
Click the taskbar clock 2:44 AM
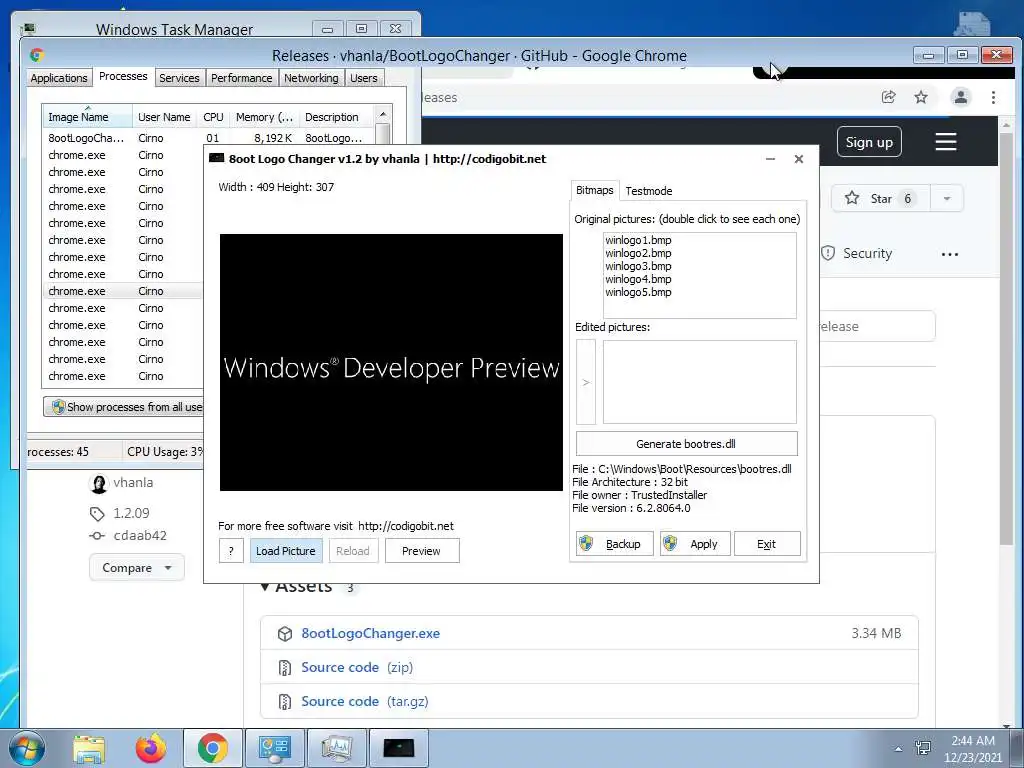973,741
